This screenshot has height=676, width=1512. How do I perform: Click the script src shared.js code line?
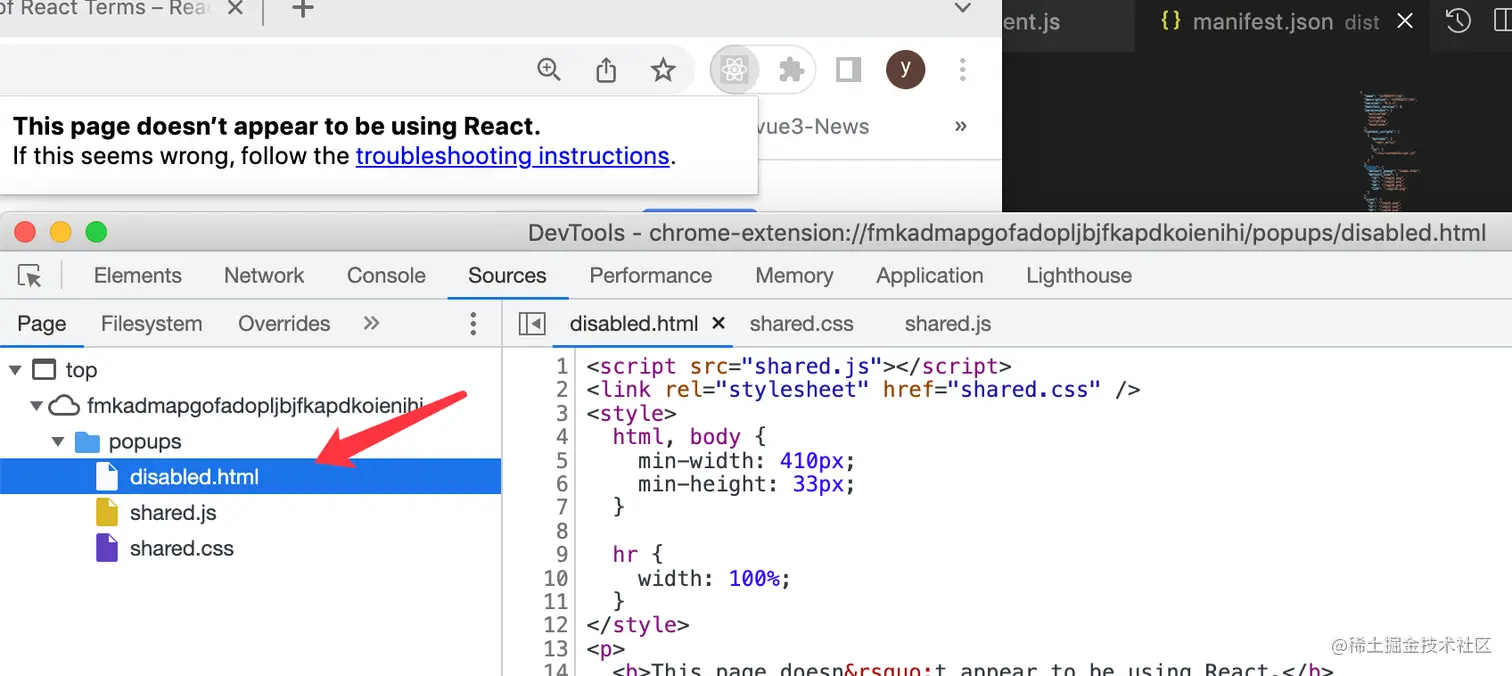click(x=799, y=366)
